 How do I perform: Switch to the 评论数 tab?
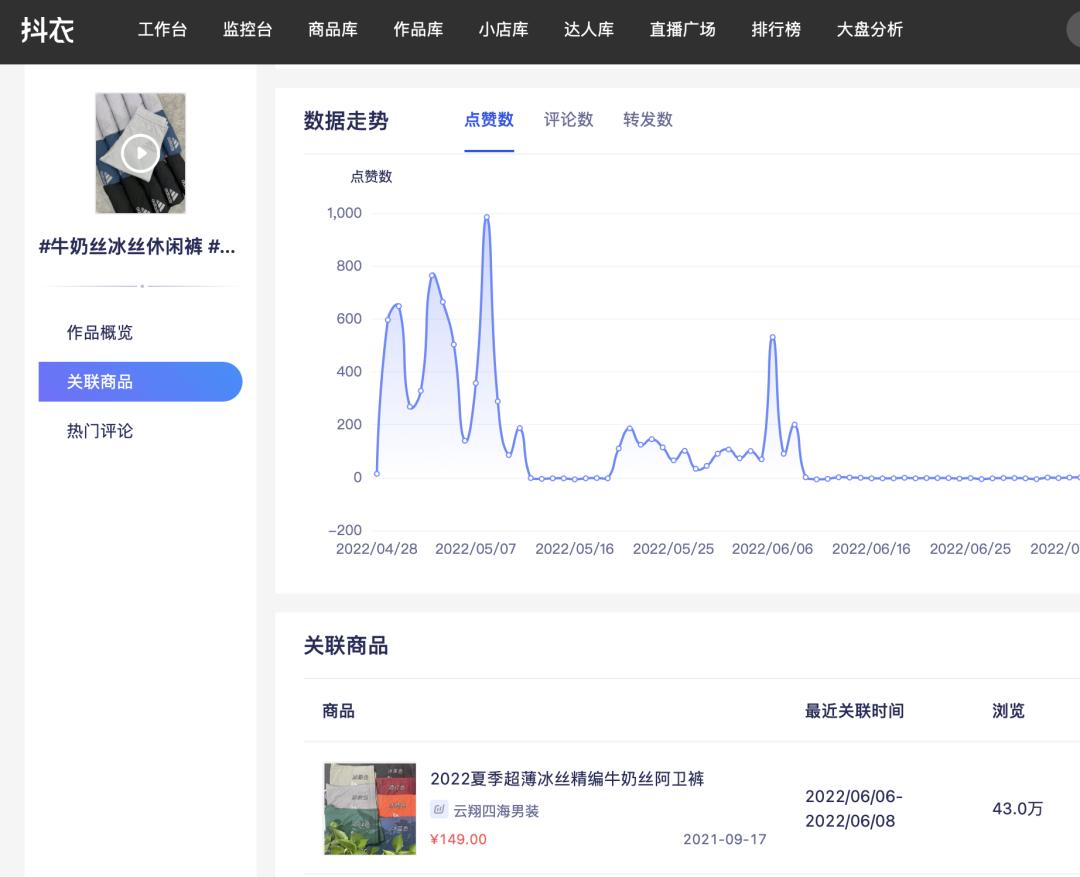568,119
